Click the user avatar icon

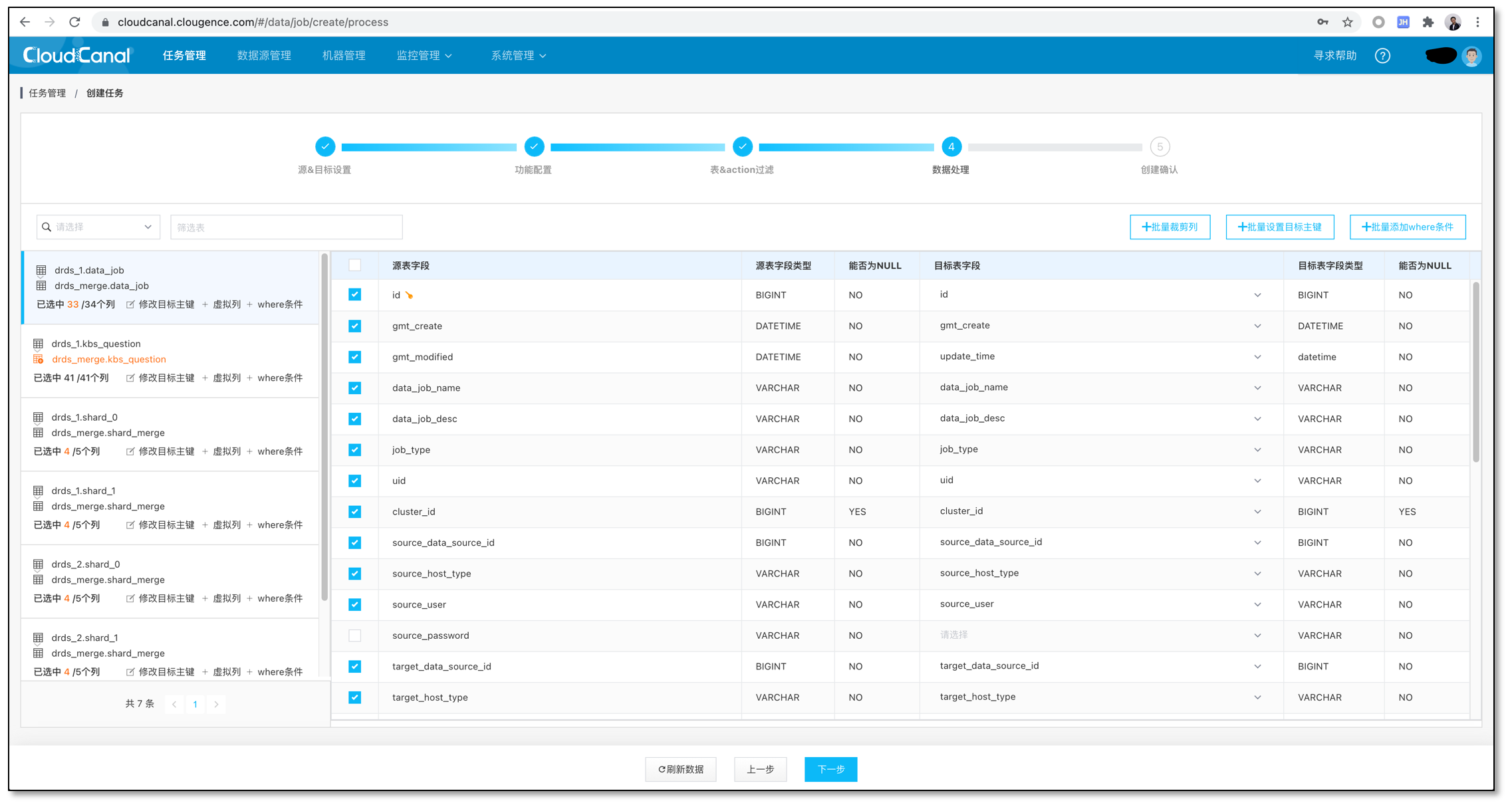click(1471, 56)
